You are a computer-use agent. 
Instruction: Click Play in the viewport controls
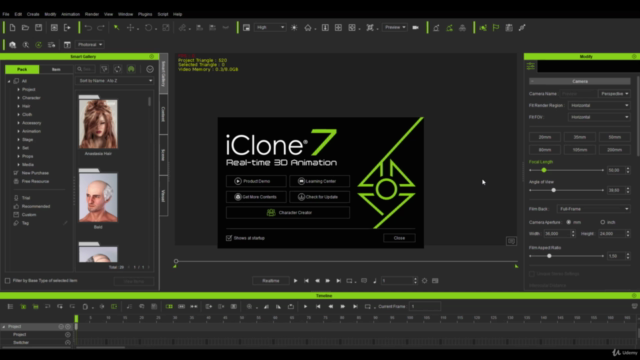[296, 281]
